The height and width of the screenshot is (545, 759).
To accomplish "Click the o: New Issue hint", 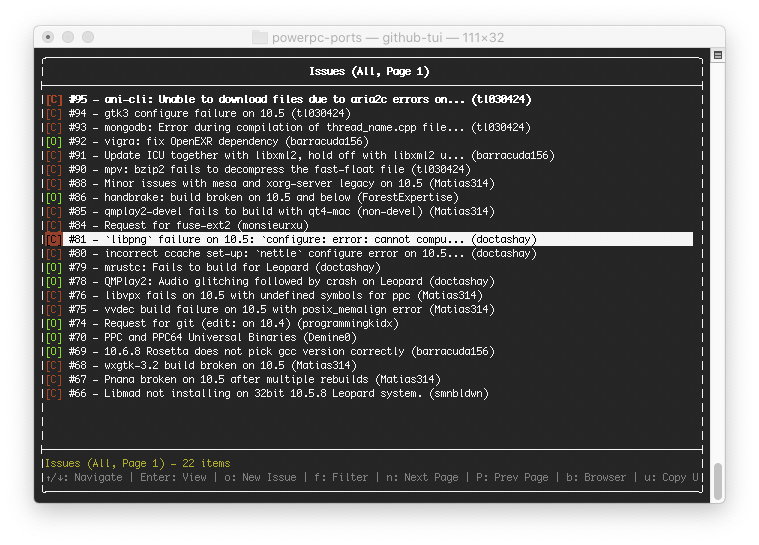I will (x=260, y=478).
